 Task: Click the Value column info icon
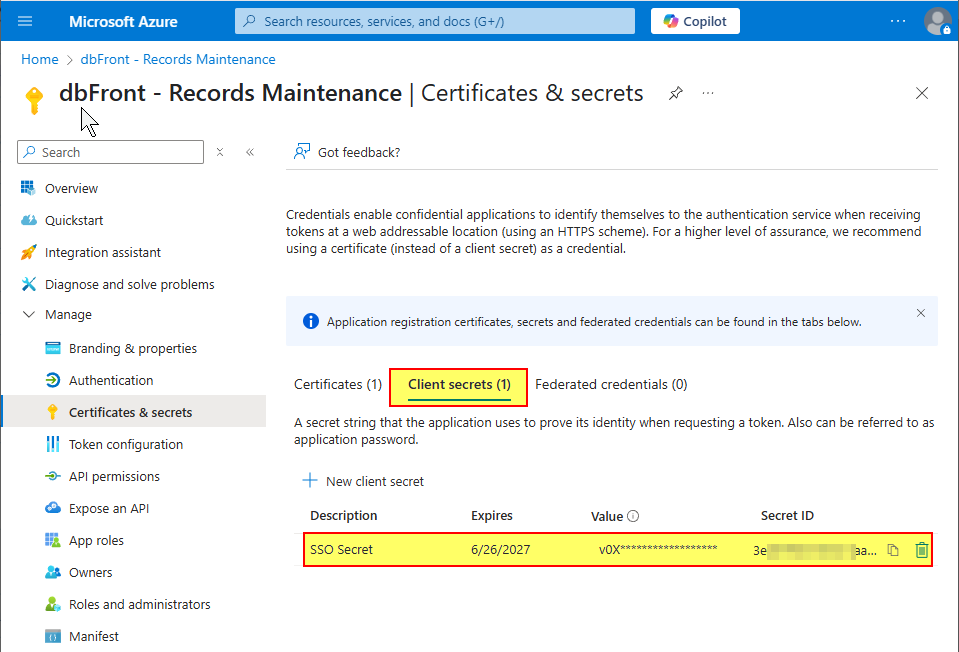click(633, 516)
